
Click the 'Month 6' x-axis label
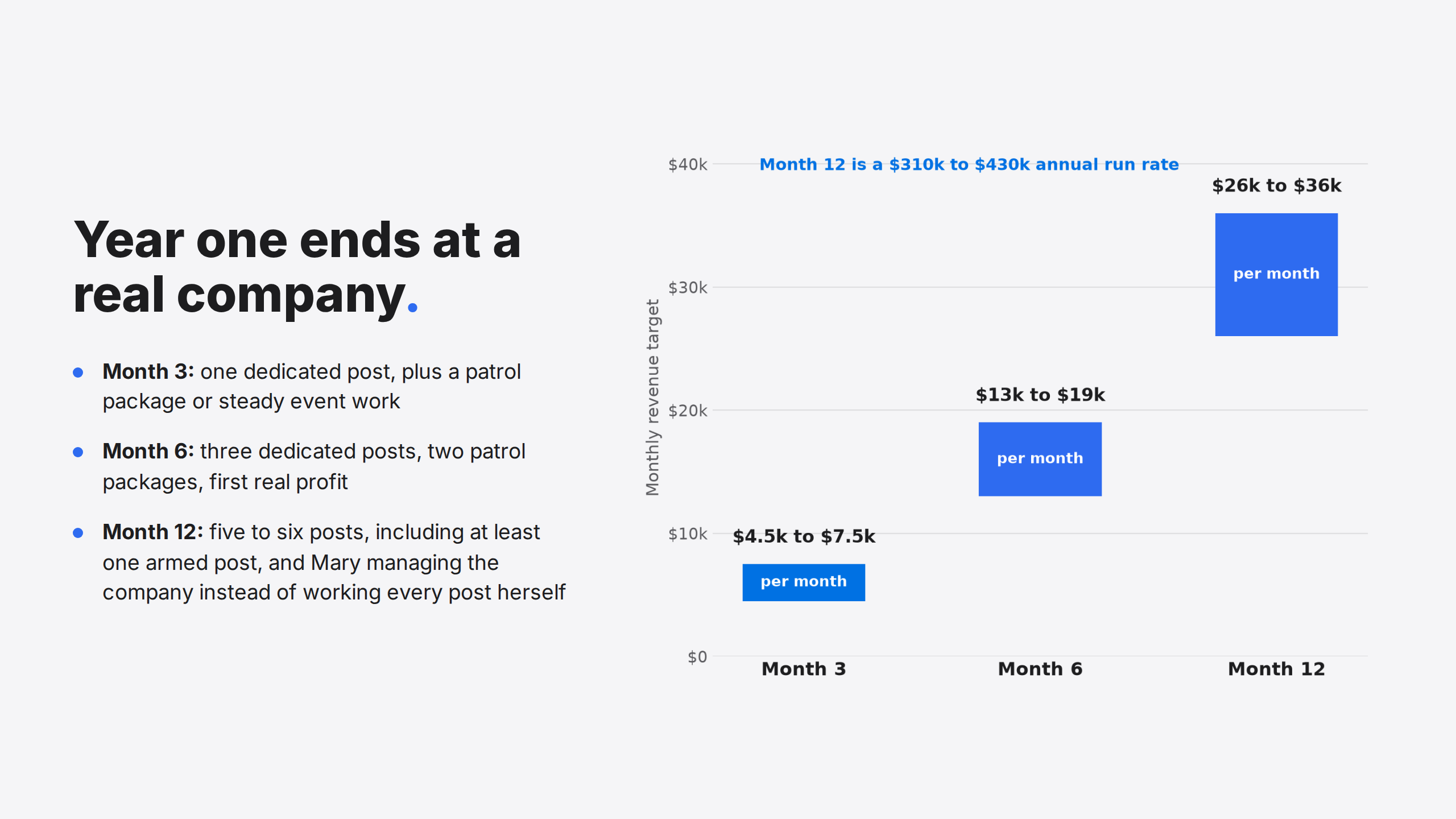1040,669
